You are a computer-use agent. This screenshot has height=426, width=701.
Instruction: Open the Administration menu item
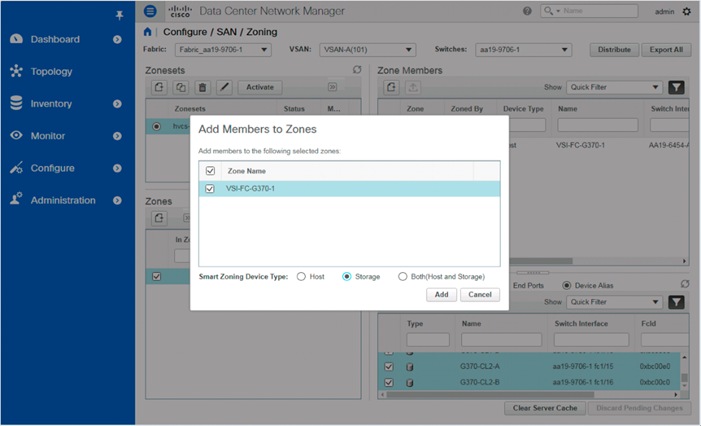(63, 200)
